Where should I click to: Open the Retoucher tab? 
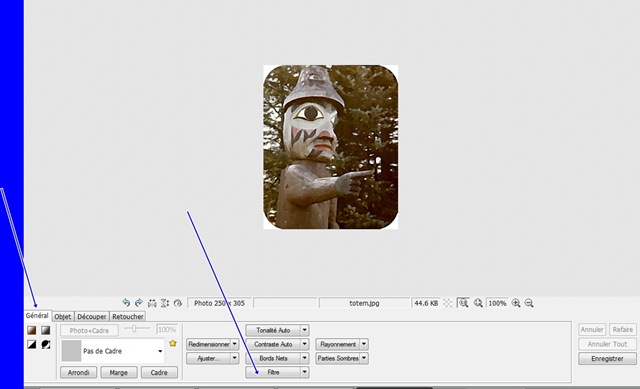pos(128,316)
